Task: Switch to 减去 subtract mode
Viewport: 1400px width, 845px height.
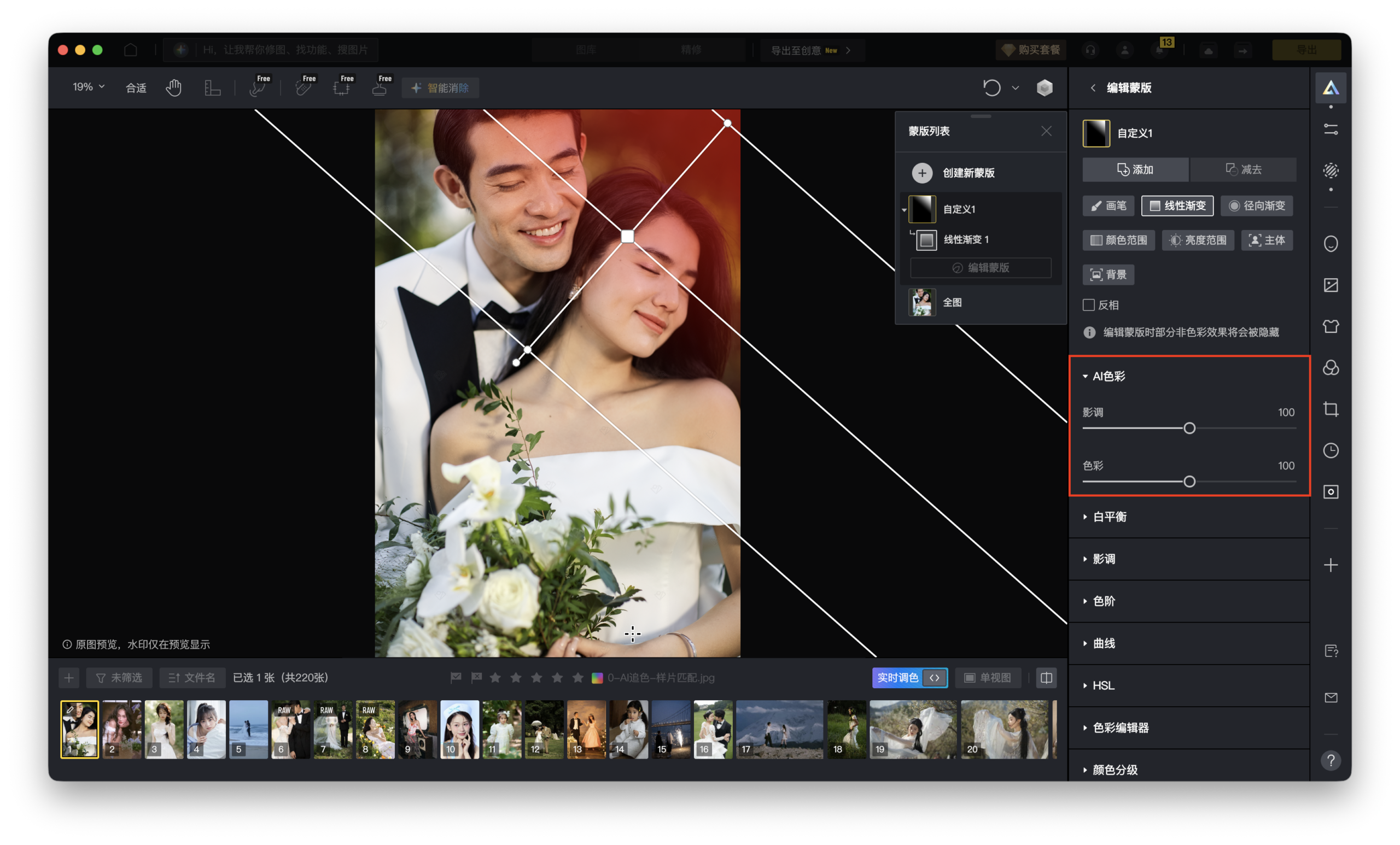Action: [x=1243, y=169]
